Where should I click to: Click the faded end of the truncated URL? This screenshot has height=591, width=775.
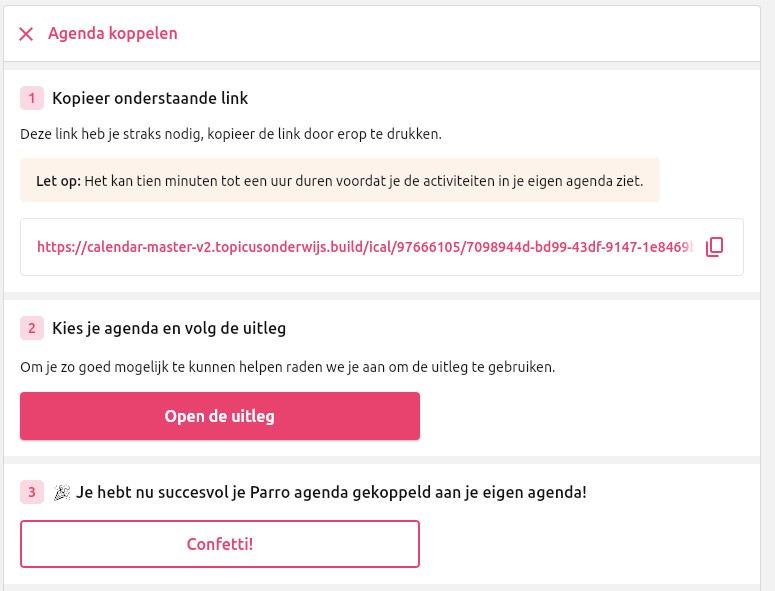point(685,247)
